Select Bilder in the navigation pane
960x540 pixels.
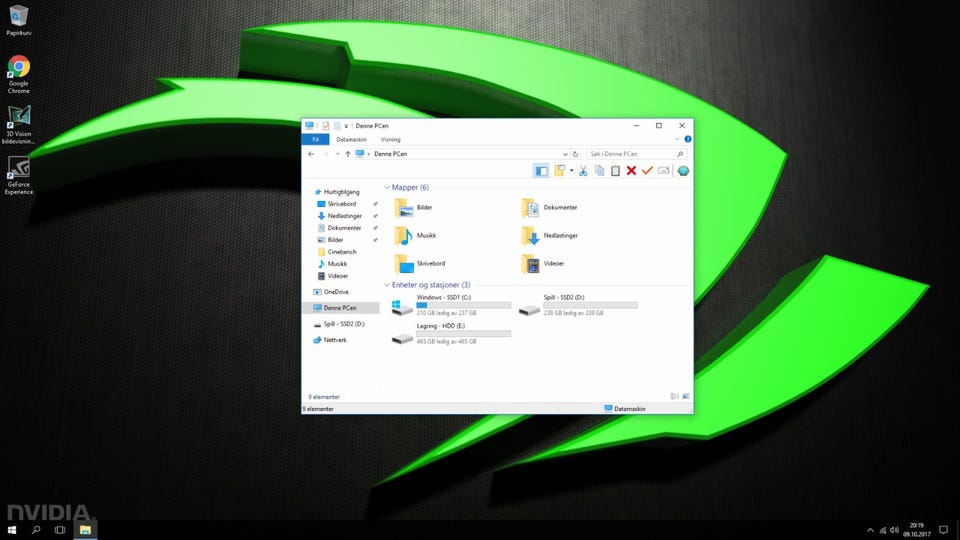[331, 240]
